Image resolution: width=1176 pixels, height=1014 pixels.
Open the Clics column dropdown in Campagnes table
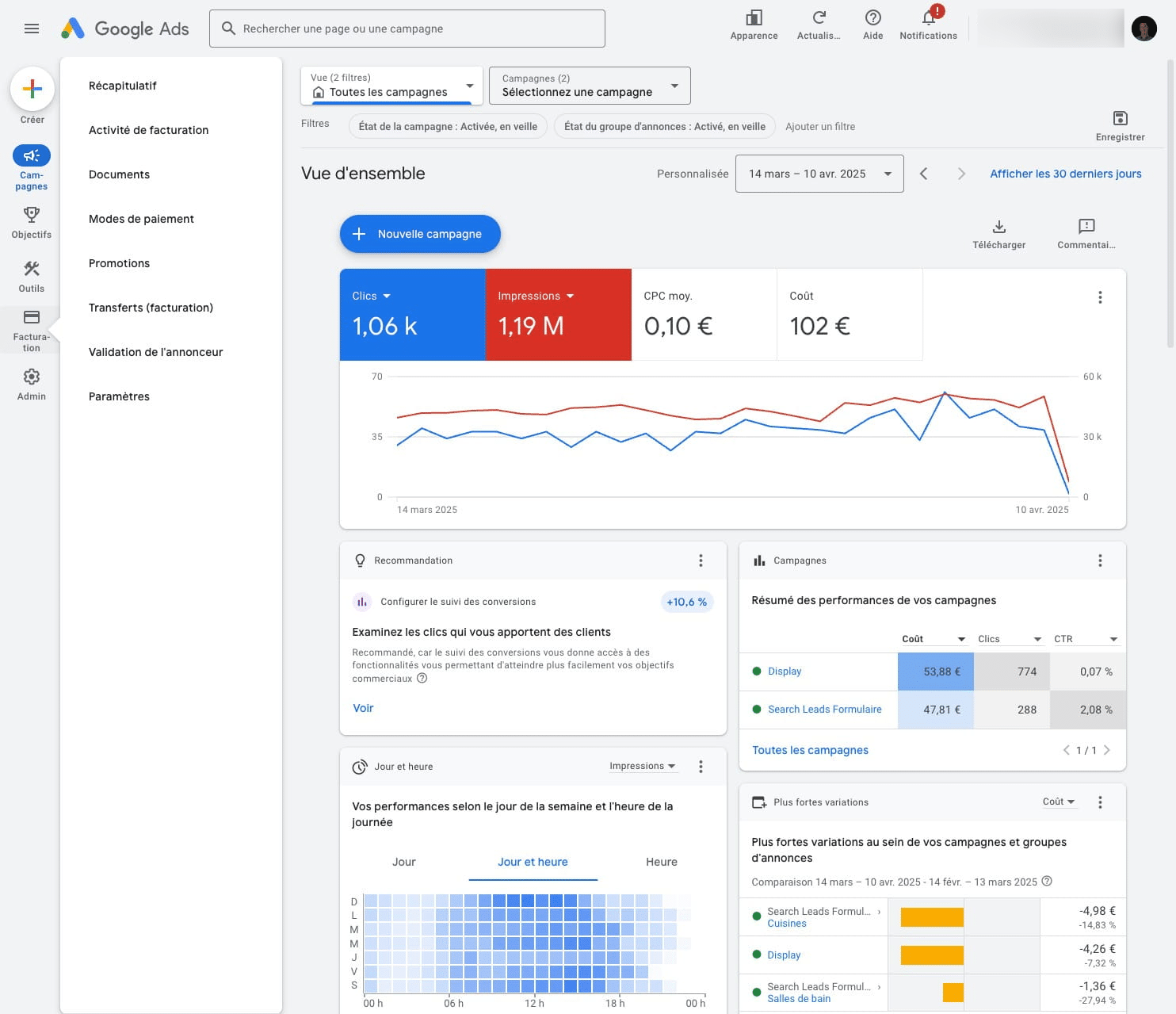pos(1009,639)
